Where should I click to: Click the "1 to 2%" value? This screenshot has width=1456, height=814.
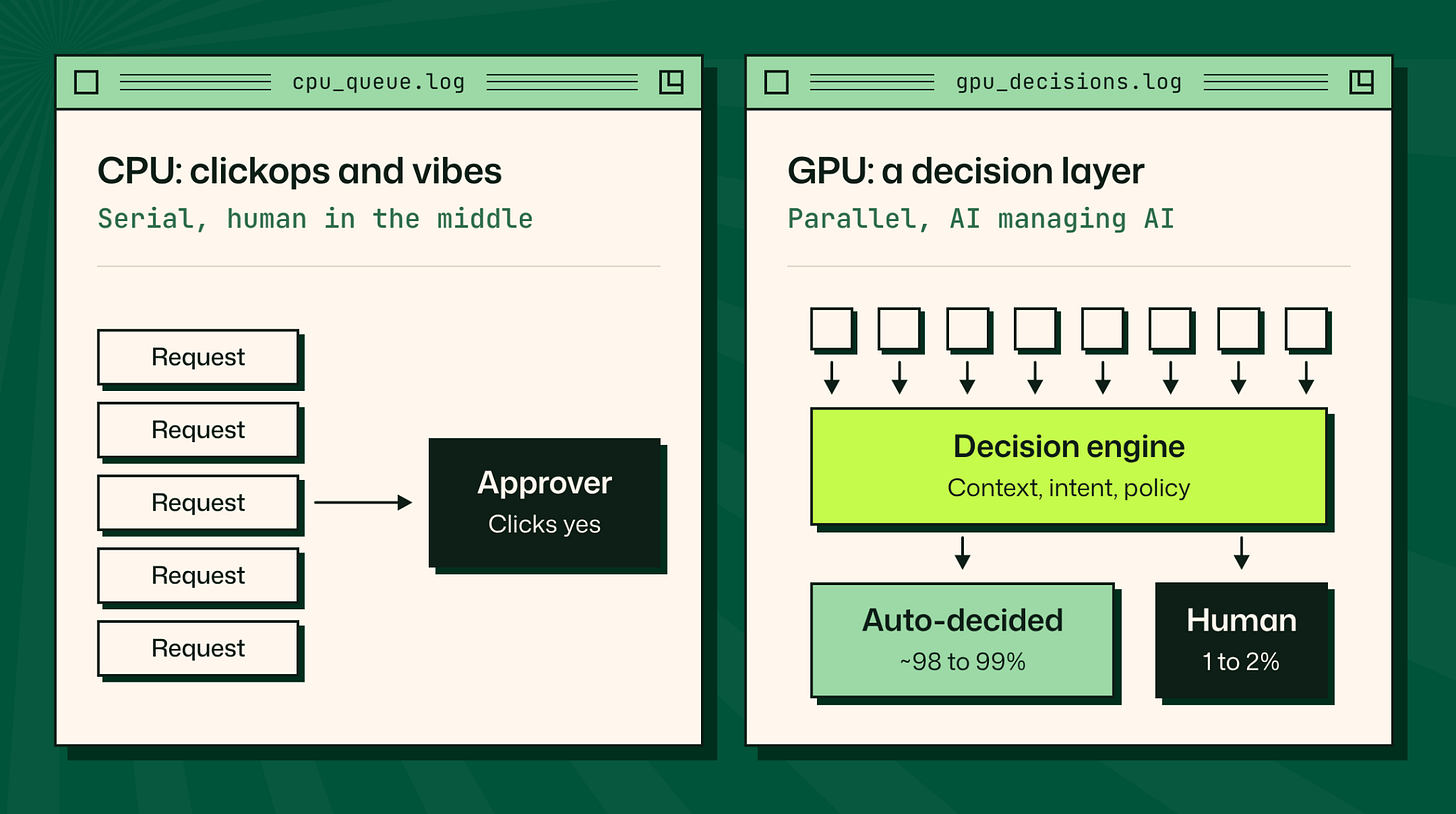point(1242,661)
